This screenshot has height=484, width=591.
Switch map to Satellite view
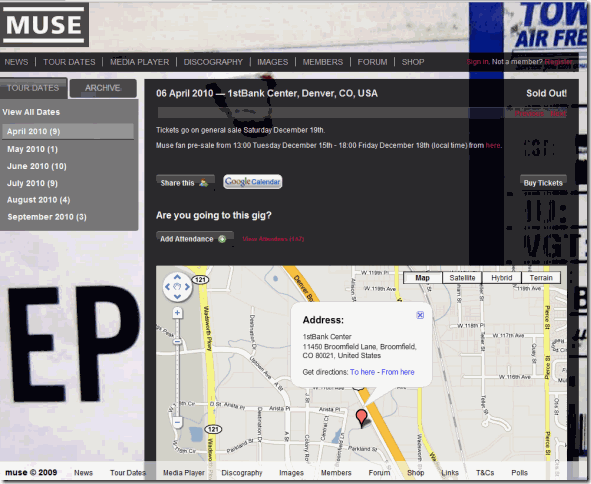[x=462, y=278]
